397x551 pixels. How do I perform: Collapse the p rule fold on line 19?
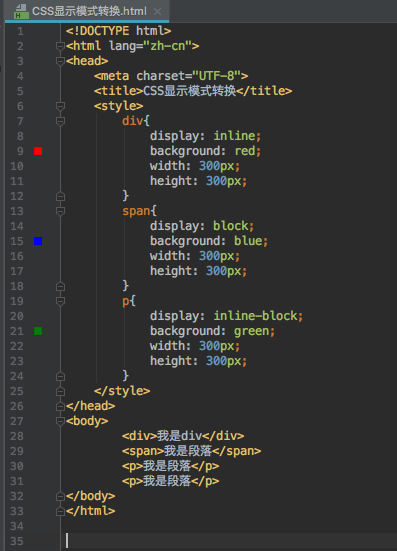[60, 301]
